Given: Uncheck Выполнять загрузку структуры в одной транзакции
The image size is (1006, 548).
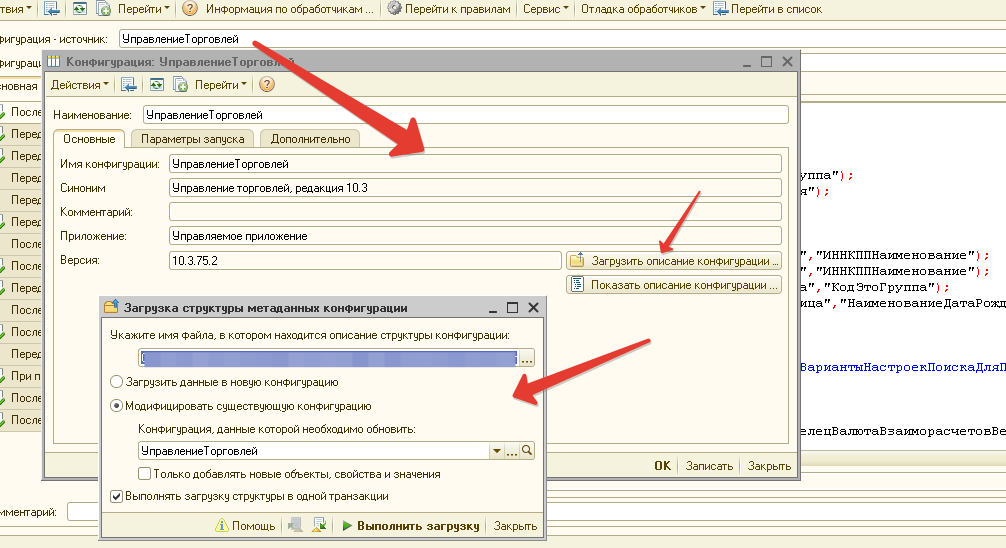Looking at the screenshot, I should (116, 496).
